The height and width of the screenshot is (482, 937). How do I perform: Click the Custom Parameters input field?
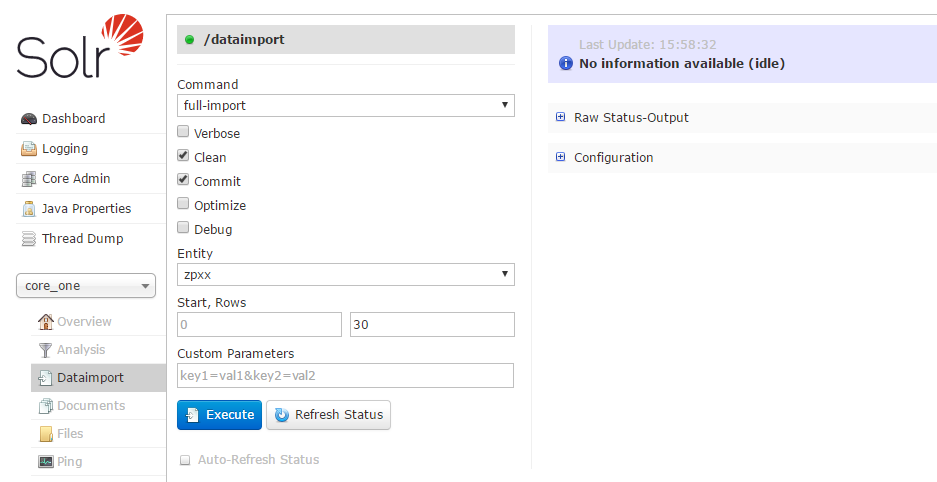345,376
